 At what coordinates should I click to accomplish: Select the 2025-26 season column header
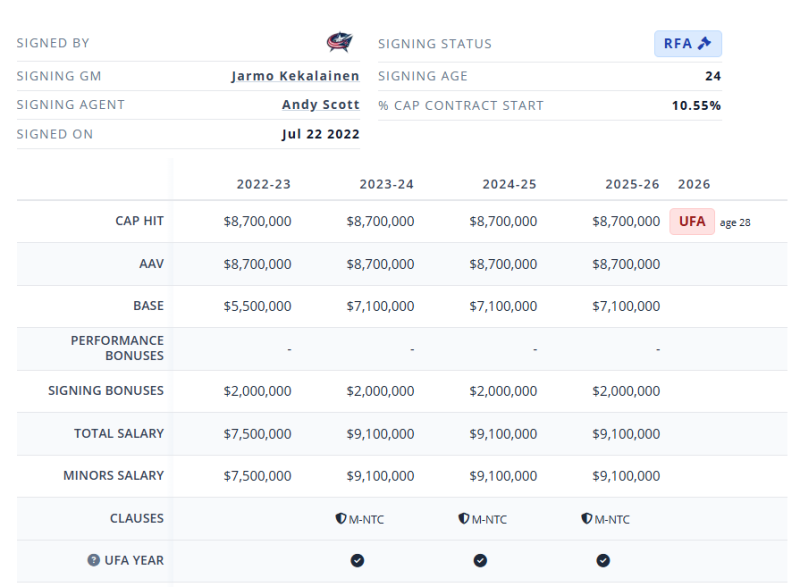click(x=632, y=185)
